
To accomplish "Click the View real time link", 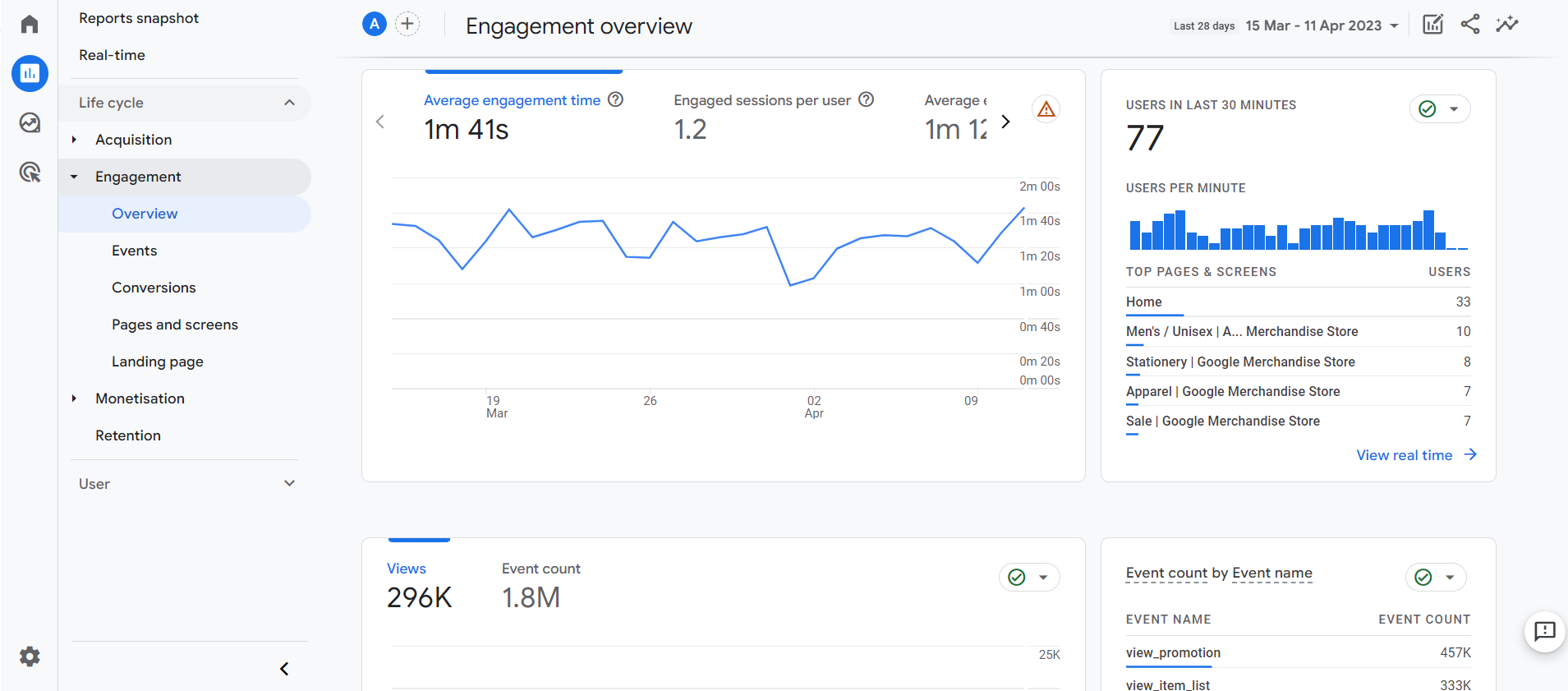I will click(1415, 455).
